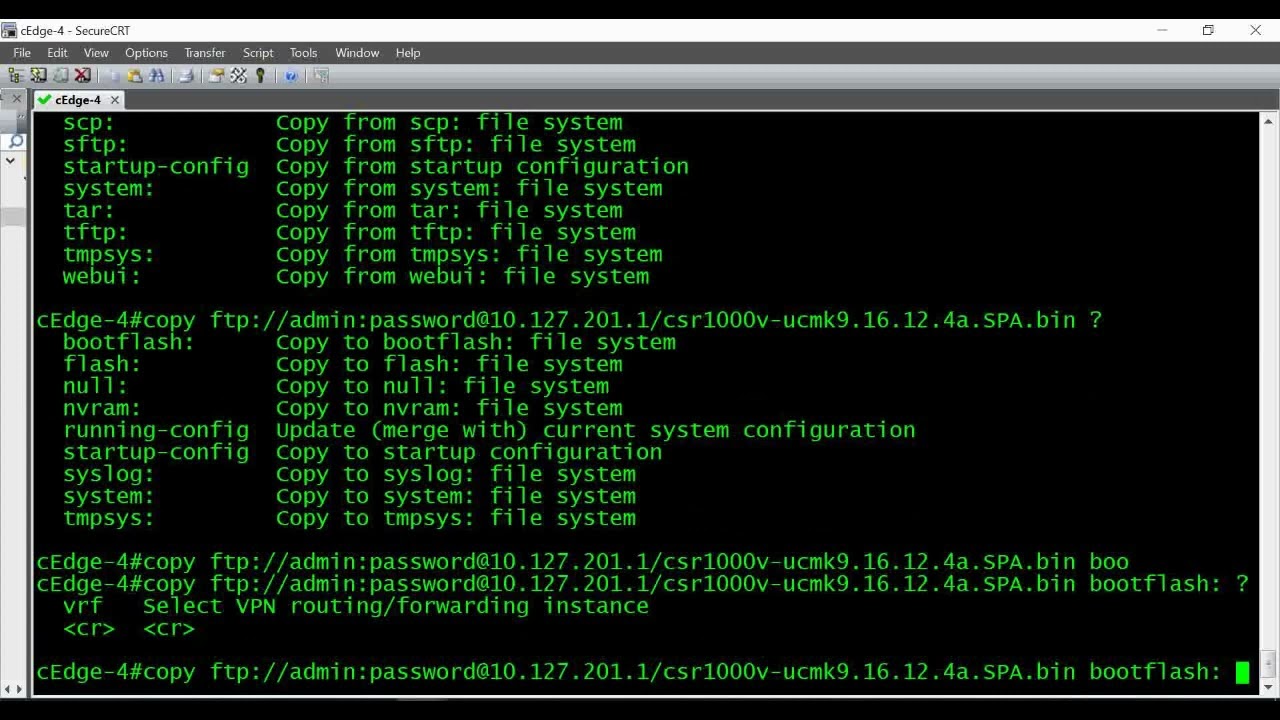Click the Public Key assistant key icon
Screen dimensions: 1280x720
click(260, 75)
